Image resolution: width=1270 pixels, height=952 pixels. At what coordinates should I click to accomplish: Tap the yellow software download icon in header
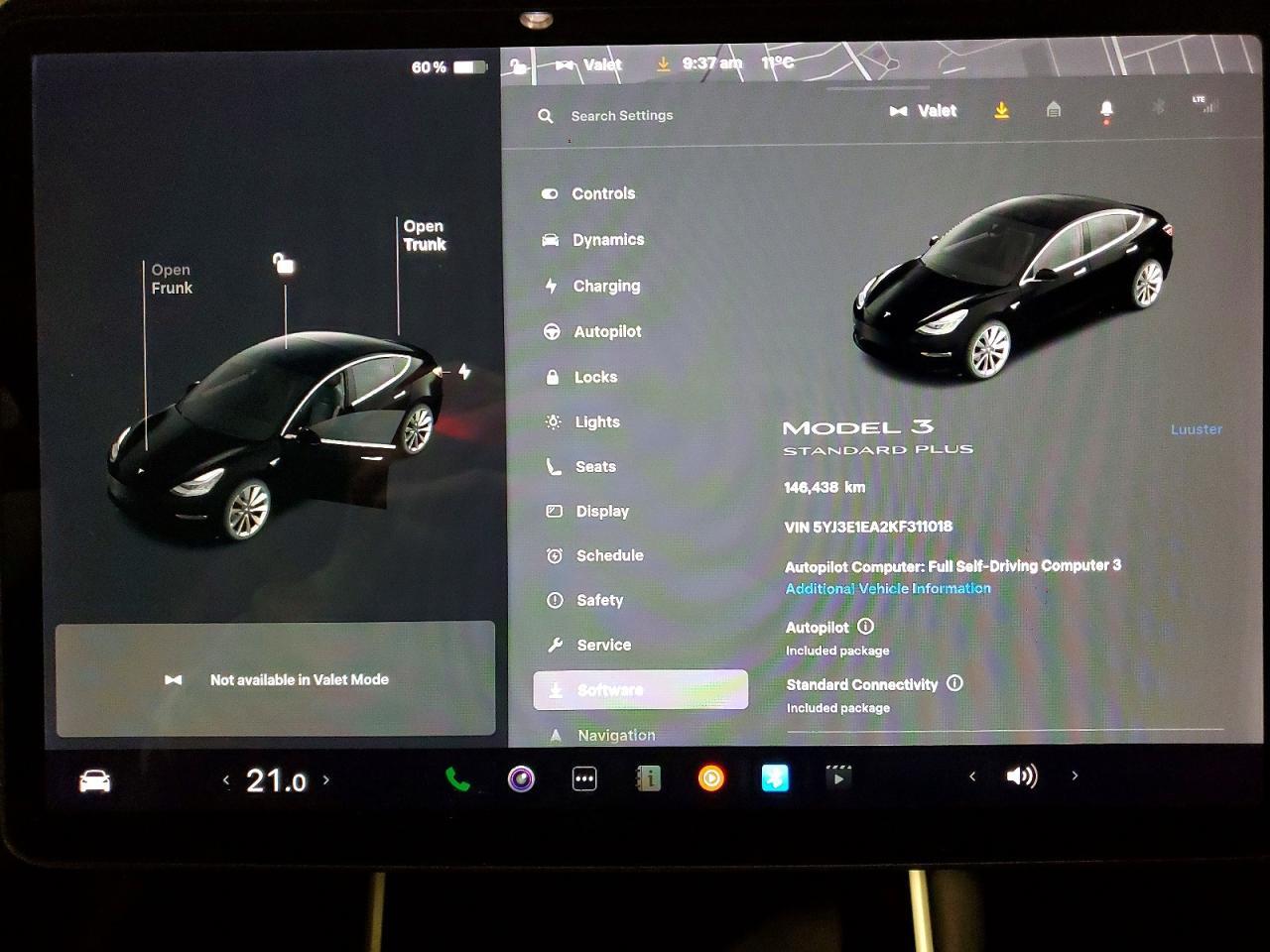click(x=1002, y=110)
